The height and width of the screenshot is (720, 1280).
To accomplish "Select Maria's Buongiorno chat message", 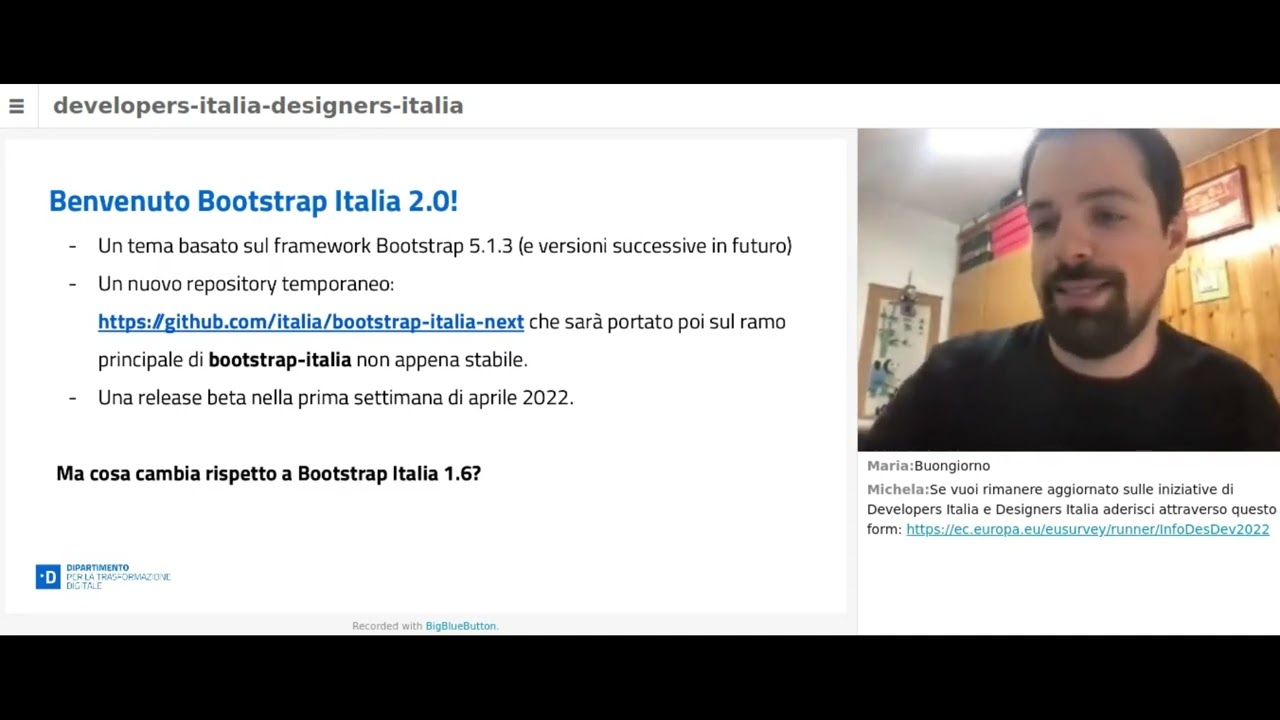I will [x=928, y=466].
